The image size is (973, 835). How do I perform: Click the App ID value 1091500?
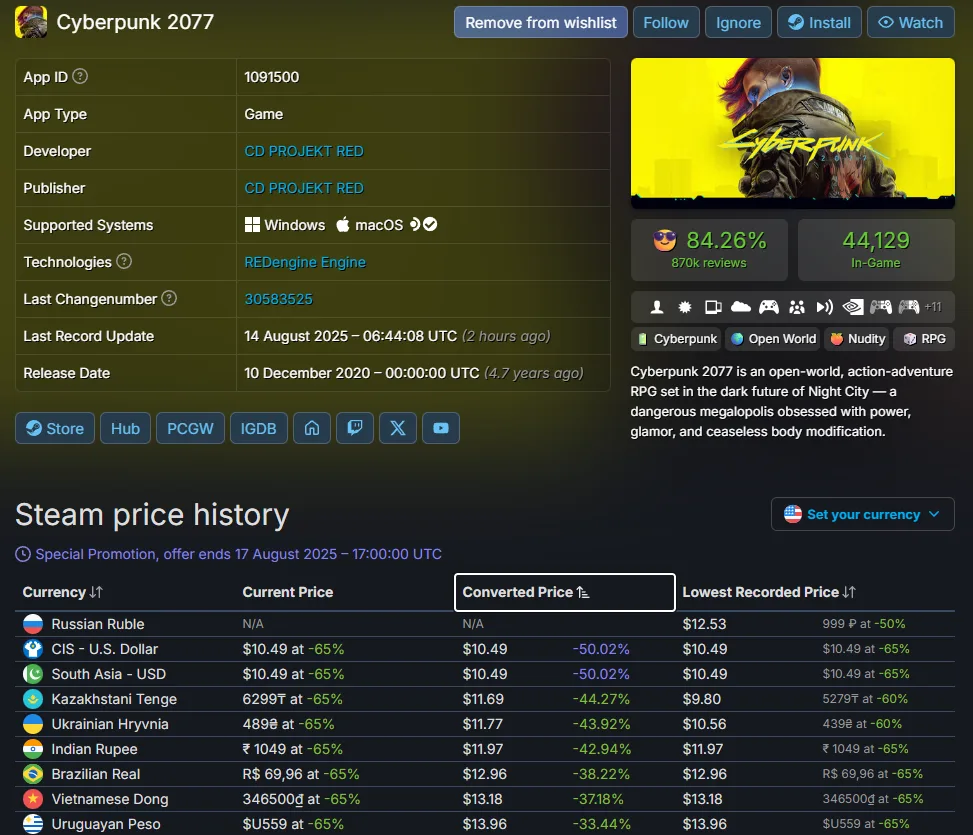coord(272,77)
